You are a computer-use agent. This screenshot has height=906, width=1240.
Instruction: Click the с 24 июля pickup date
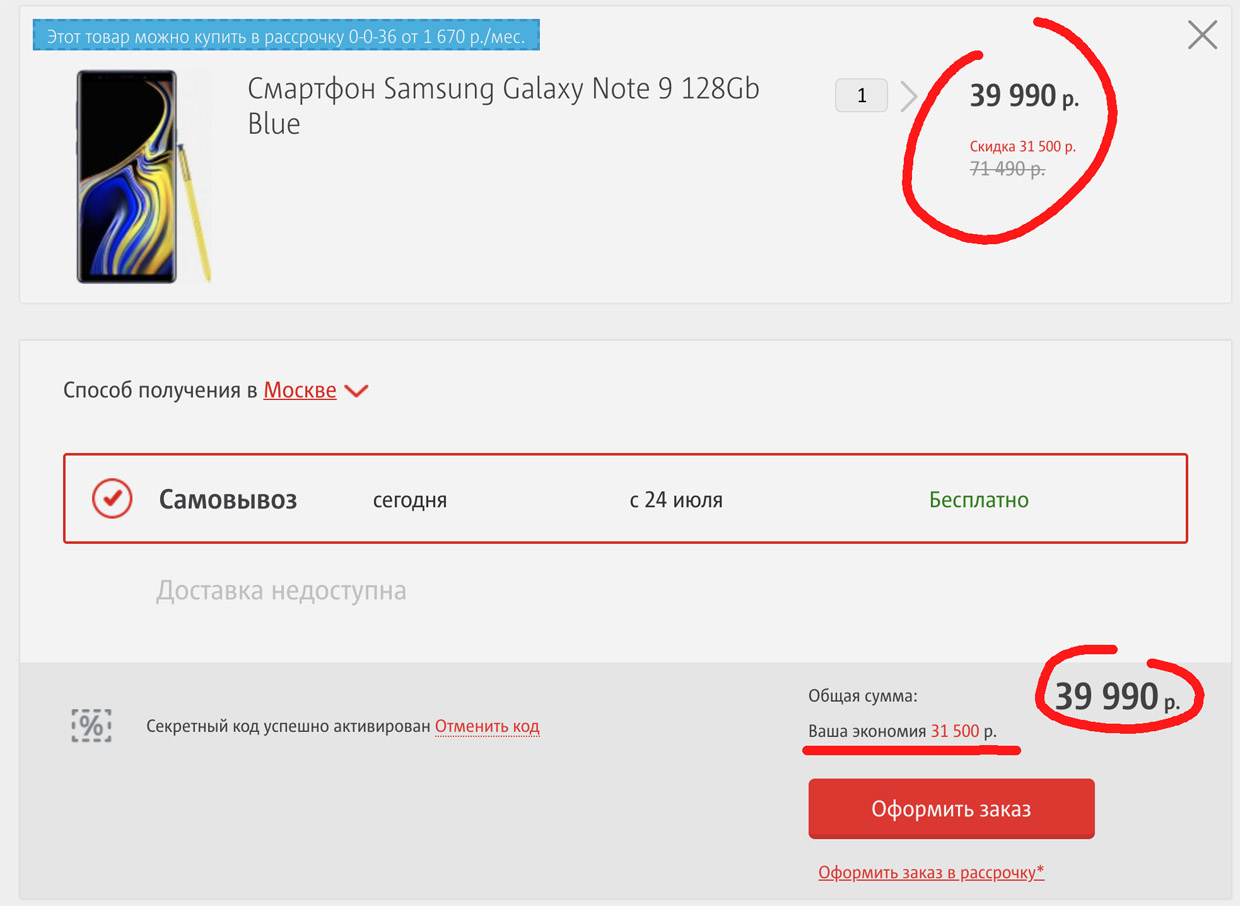tap(675, 499)
